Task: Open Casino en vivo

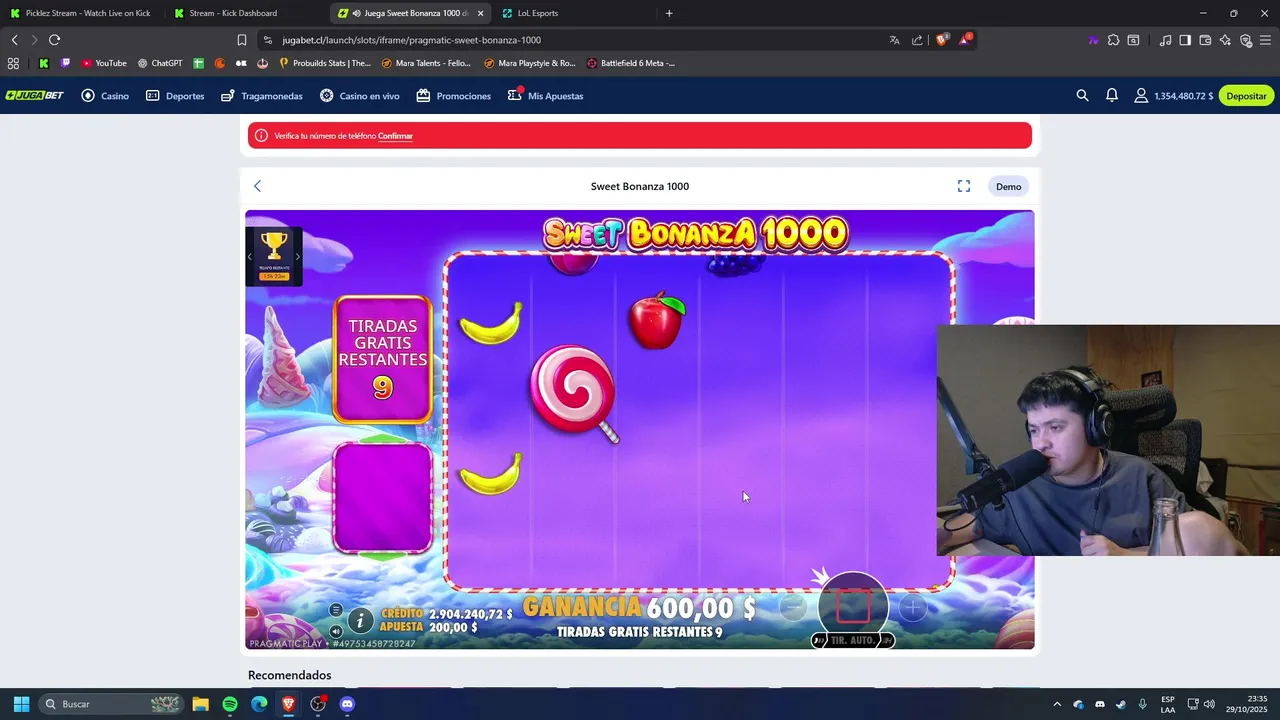Action: point(359,96)
